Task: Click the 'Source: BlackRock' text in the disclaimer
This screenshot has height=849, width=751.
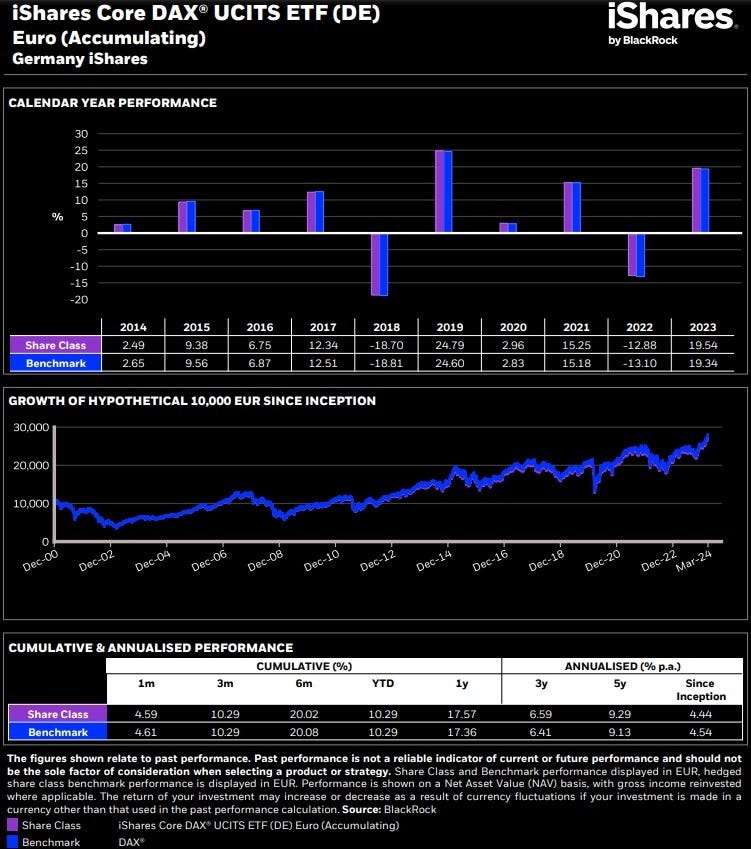Action: (389, 809)
